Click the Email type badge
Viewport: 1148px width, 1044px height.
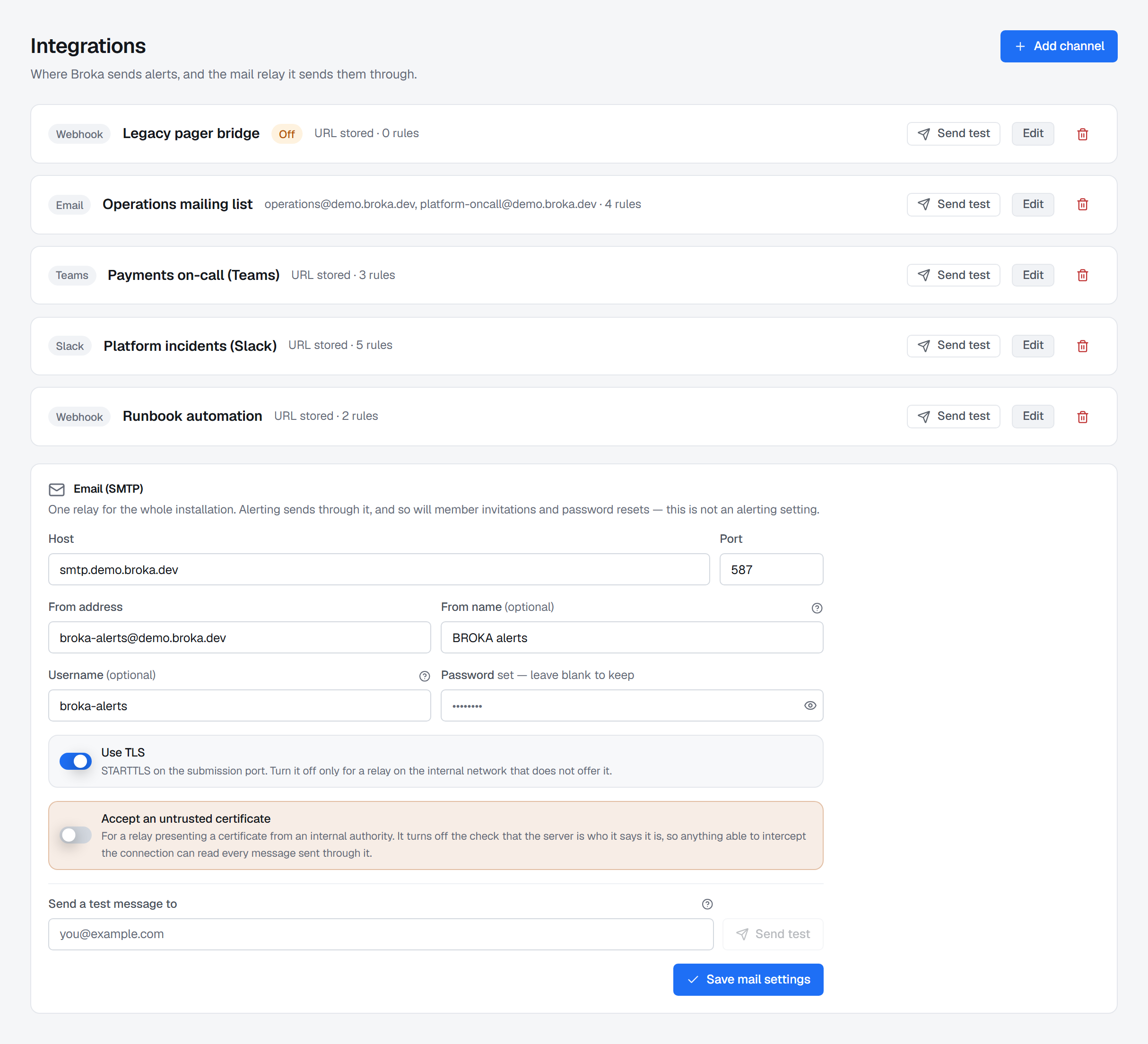click(x=70, y=204)
